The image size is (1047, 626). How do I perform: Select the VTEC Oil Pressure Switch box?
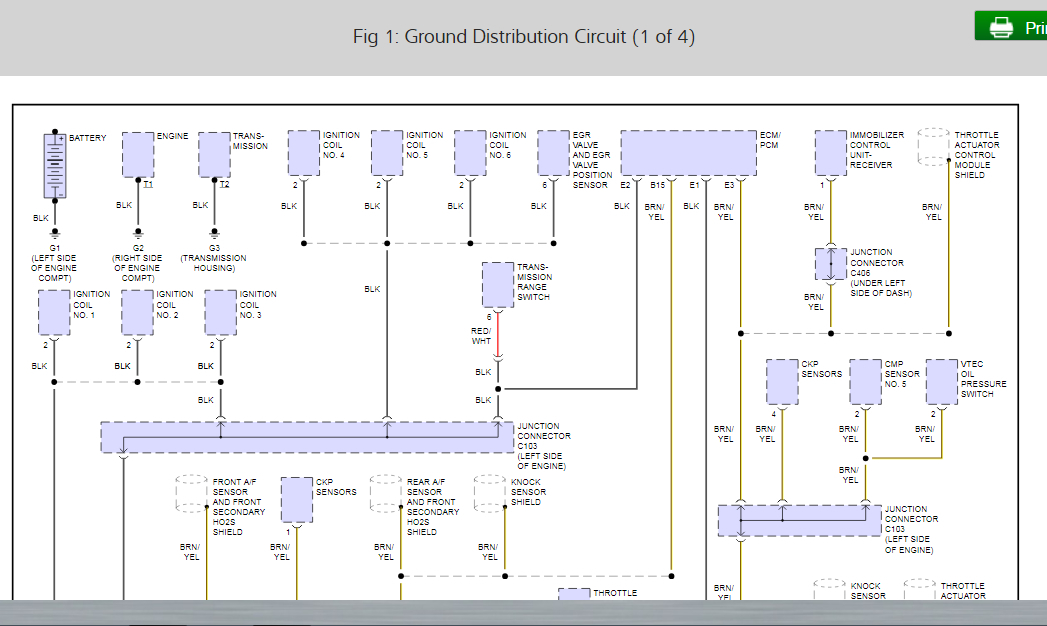pyautogui.click(x=941, y=382)
